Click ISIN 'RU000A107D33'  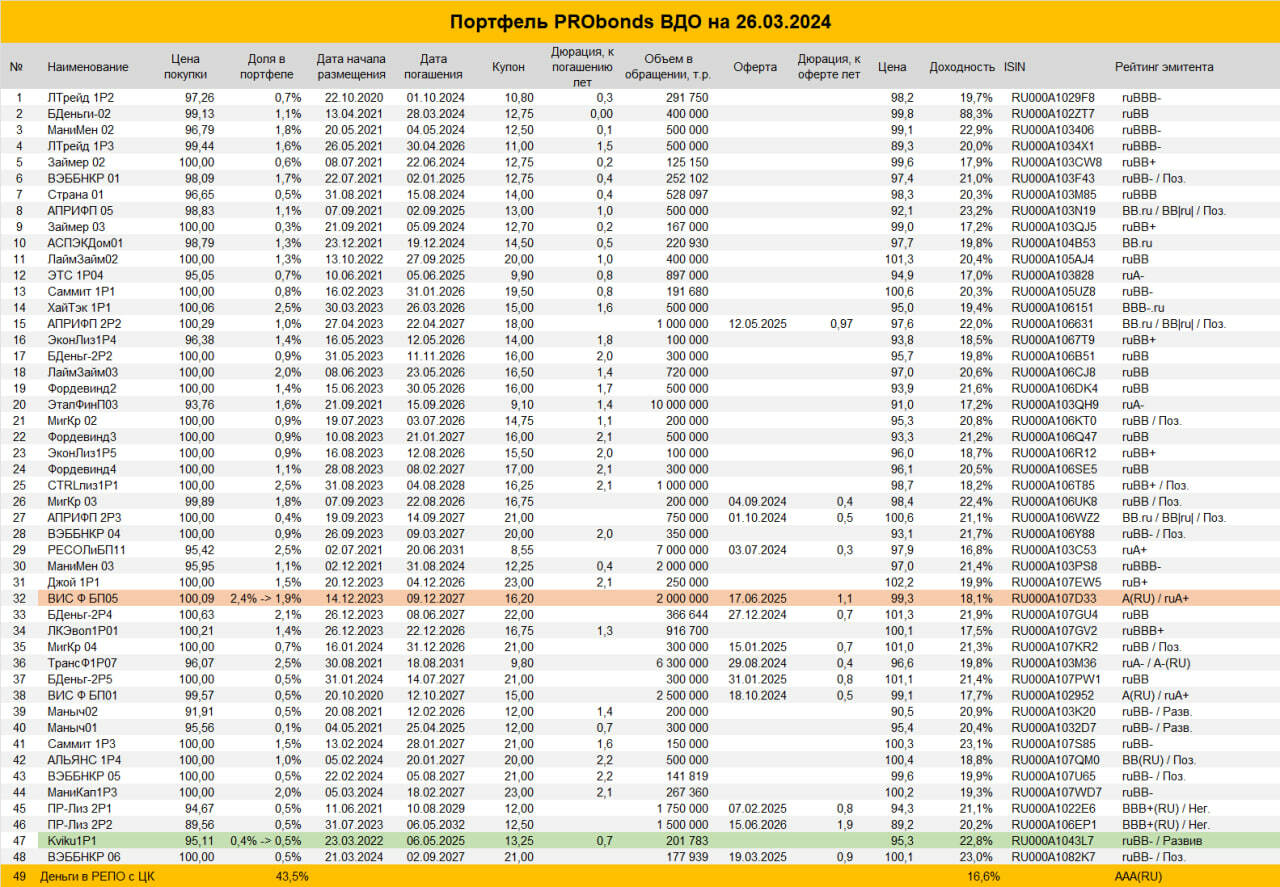1052,597
